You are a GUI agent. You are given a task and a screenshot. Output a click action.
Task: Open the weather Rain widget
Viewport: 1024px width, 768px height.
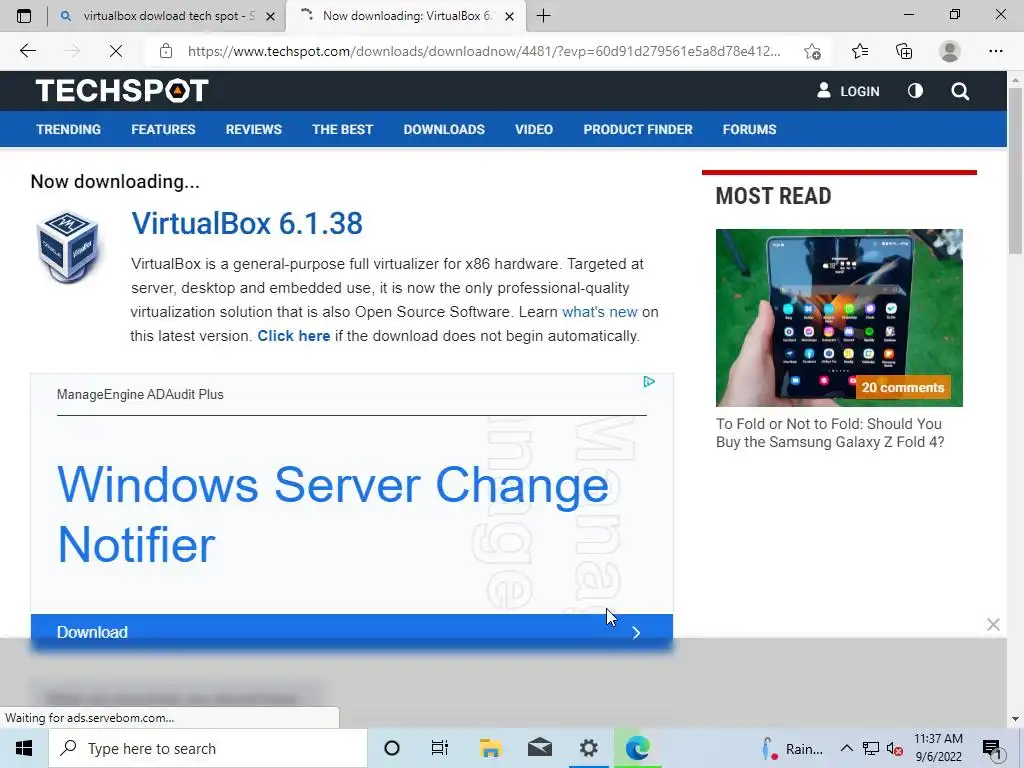pos(793,749)
